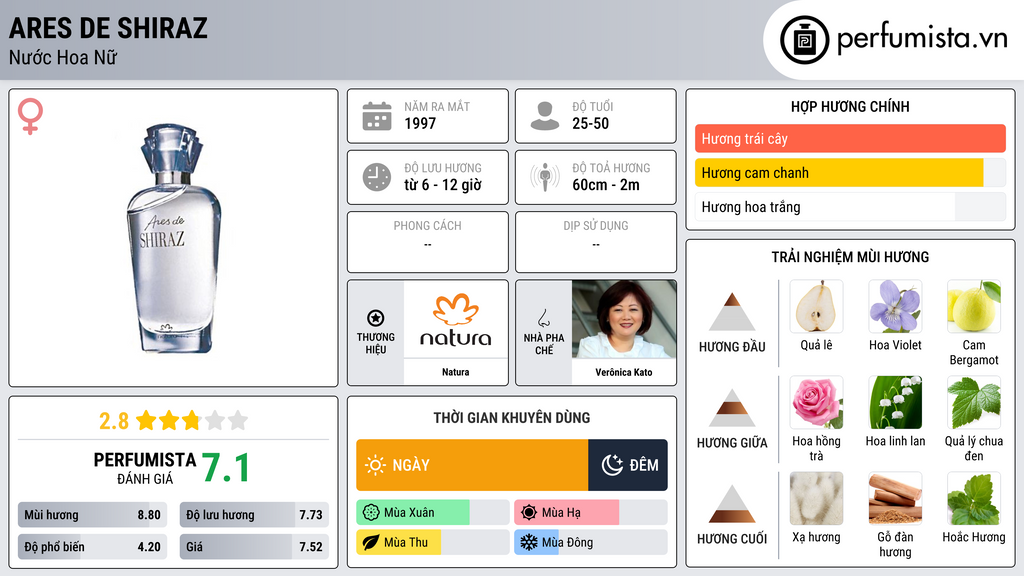Screen dimensions: 1024x576
Task: Open the Natura brand logo
Action: coord(456,320)
